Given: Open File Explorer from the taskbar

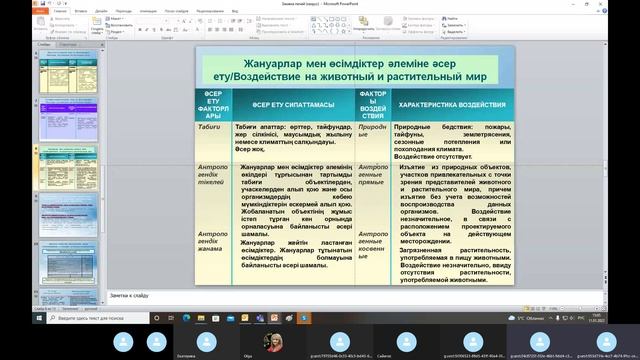Looking at the screenshot, I should click(201, 318).
